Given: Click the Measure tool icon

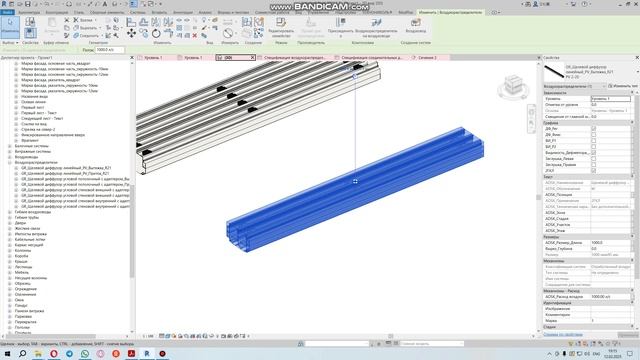Looking at the screenshot, I should [228, 33].
